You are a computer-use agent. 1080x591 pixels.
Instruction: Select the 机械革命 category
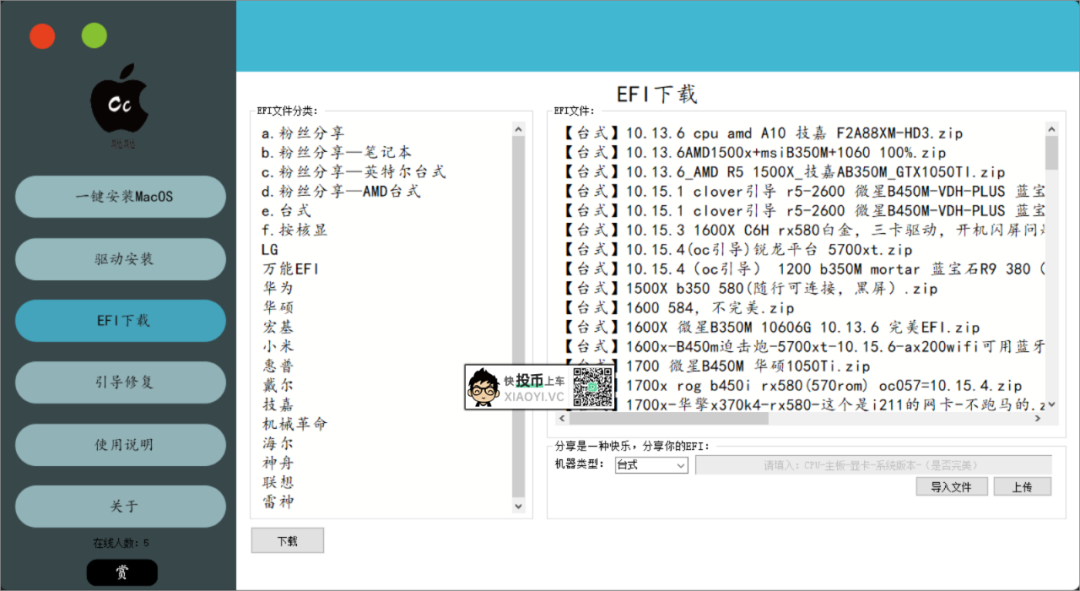pyautogui.click(x=295, y=424)
